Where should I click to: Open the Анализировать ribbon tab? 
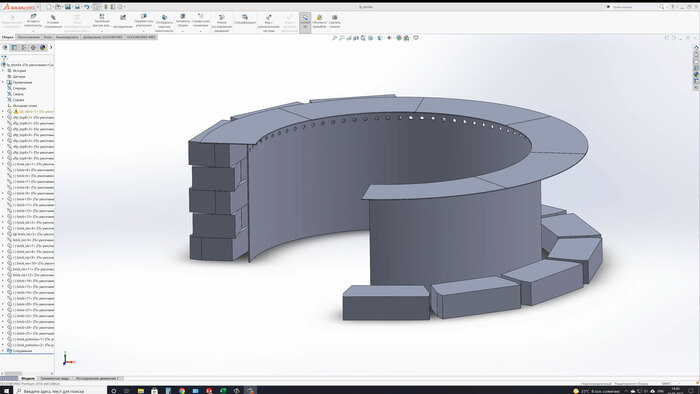point(67,37)
